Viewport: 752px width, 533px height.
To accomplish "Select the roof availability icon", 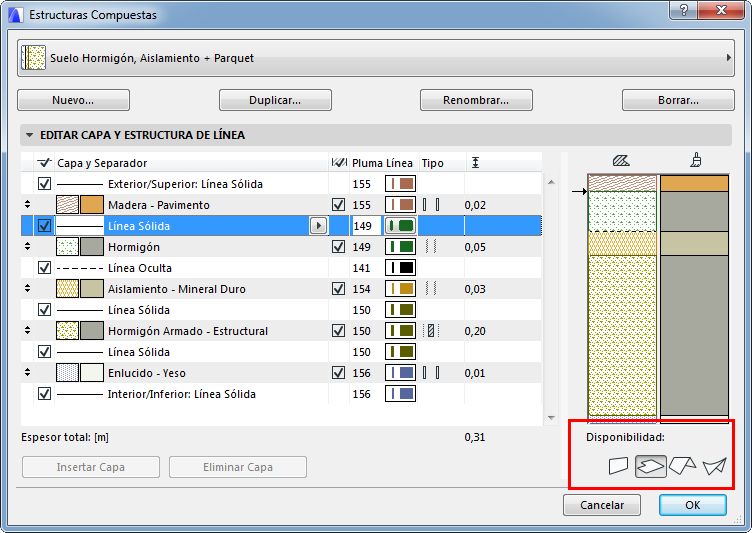I will point(682,466).
